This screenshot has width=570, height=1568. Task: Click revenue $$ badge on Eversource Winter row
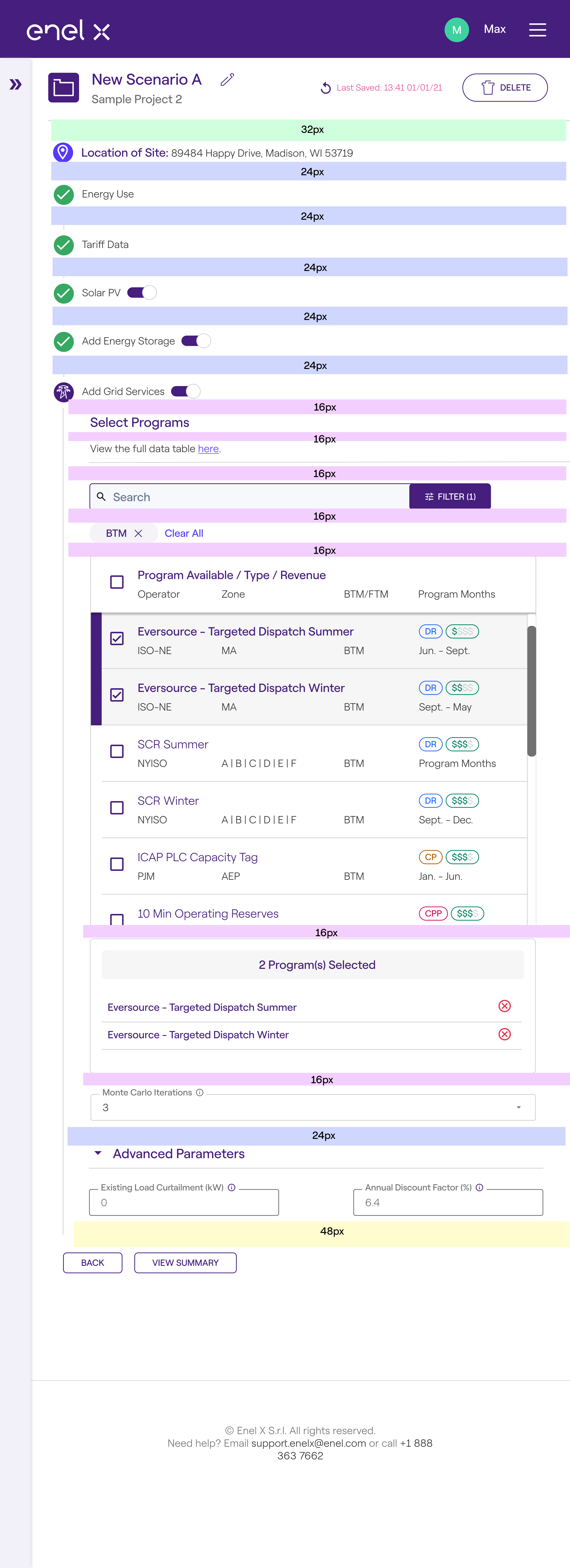[x=462, y=688]
